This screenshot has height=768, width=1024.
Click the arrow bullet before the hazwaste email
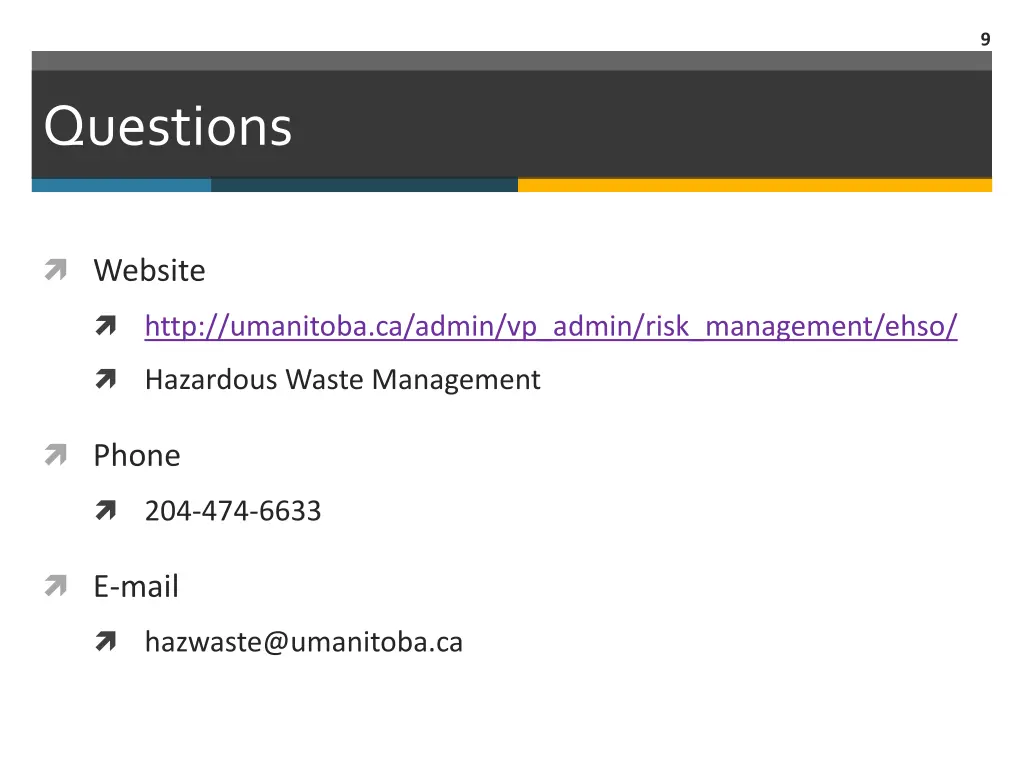(x=107, y=642)
